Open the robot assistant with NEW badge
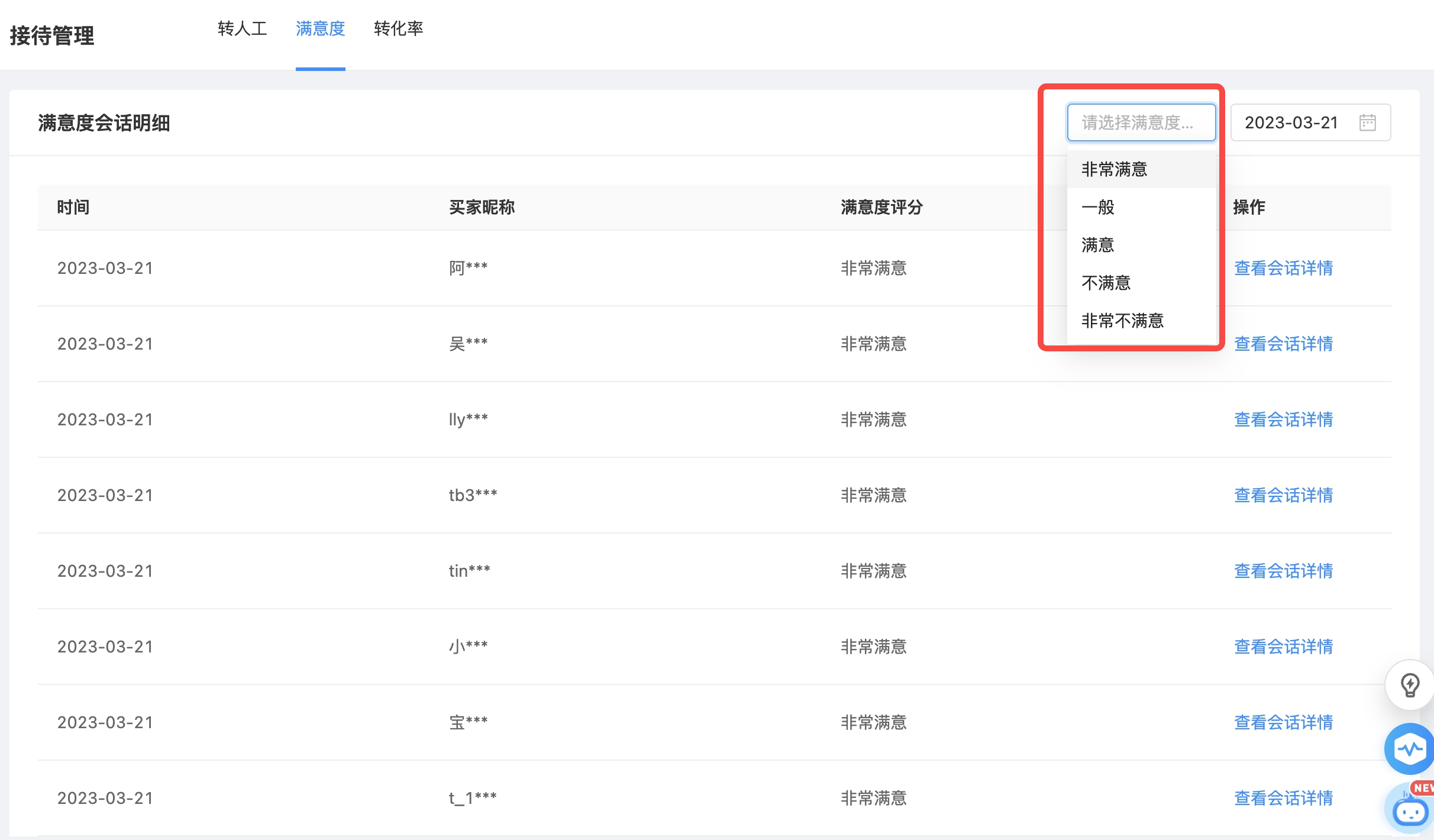1434x840 pixels. [1411, 808]
